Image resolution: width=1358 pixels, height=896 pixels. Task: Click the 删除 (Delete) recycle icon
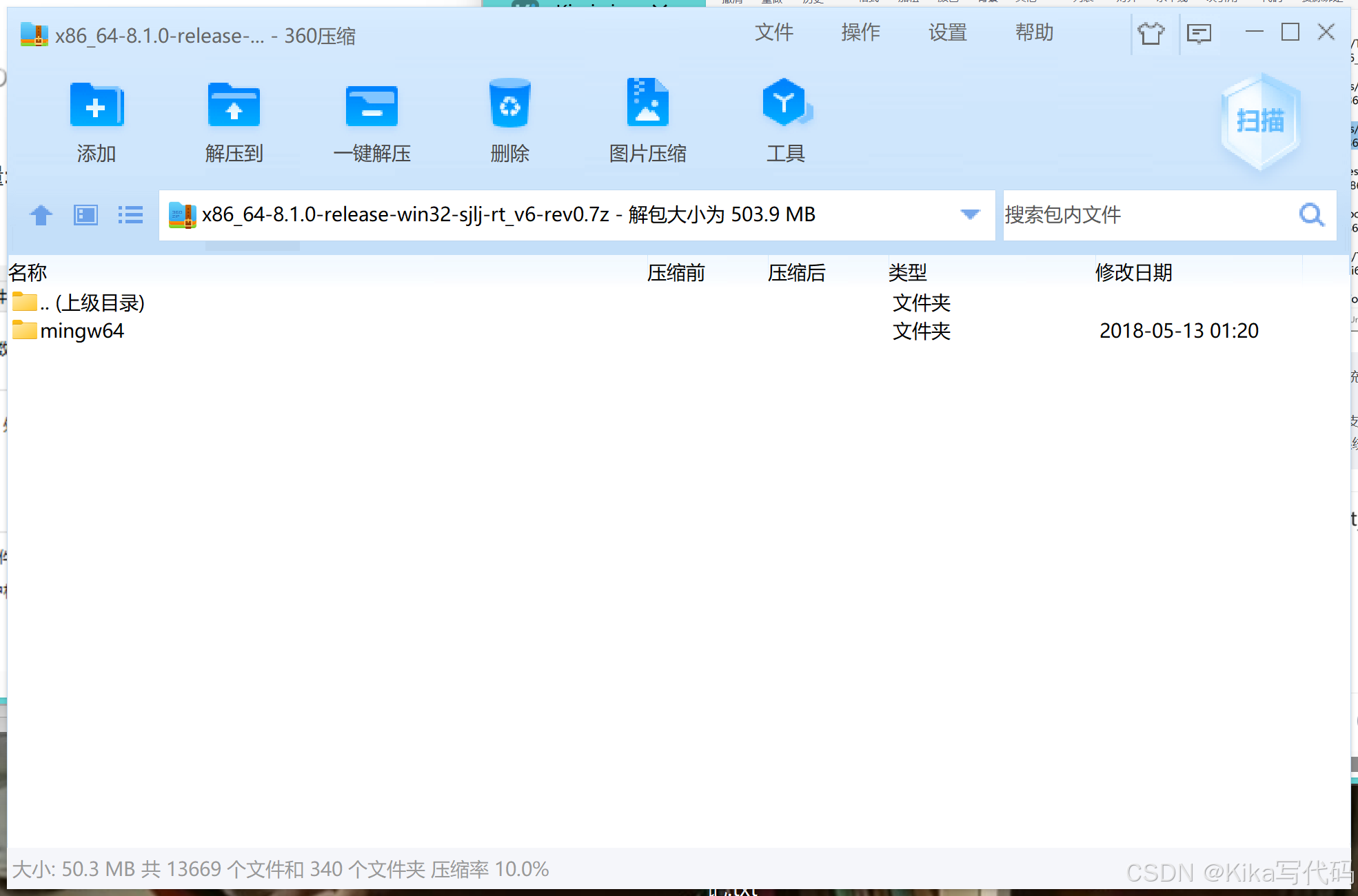pyautogui.click(x=509, y=105)
